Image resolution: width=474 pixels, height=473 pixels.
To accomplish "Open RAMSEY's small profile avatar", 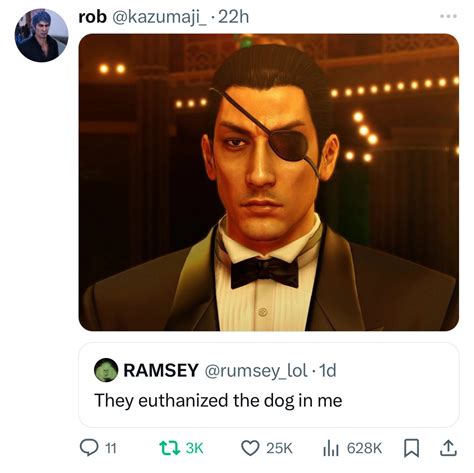I will (x=106, y=370).
